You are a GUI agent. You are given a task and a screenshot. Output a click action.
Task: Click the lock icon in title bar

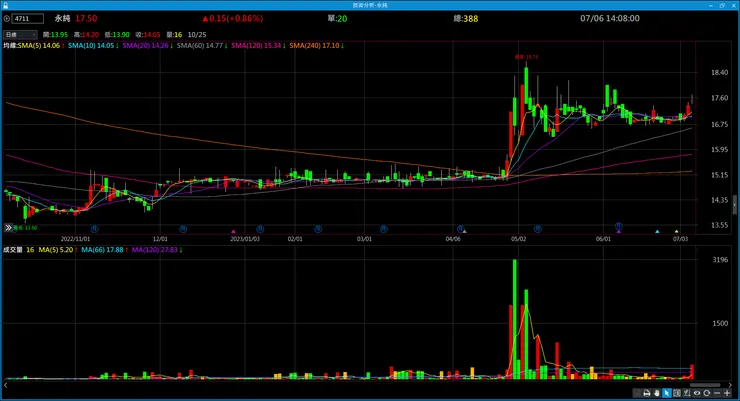pos(6,5)
